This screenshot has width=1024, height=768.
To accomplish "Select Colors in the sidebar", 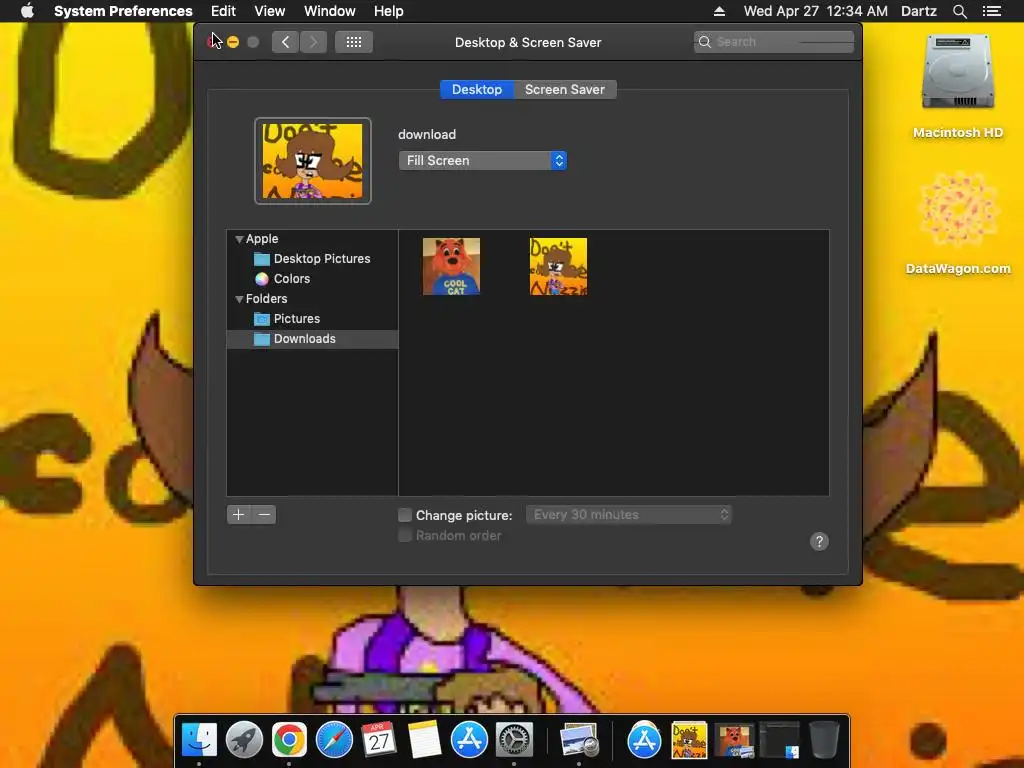I will pos(312,279).
